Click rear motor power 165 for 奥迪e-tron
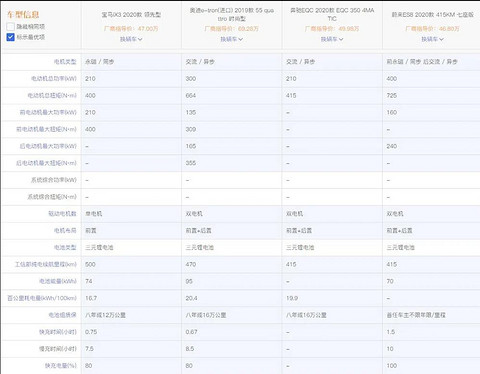This screenshot has width=480, height=374. 191,146
